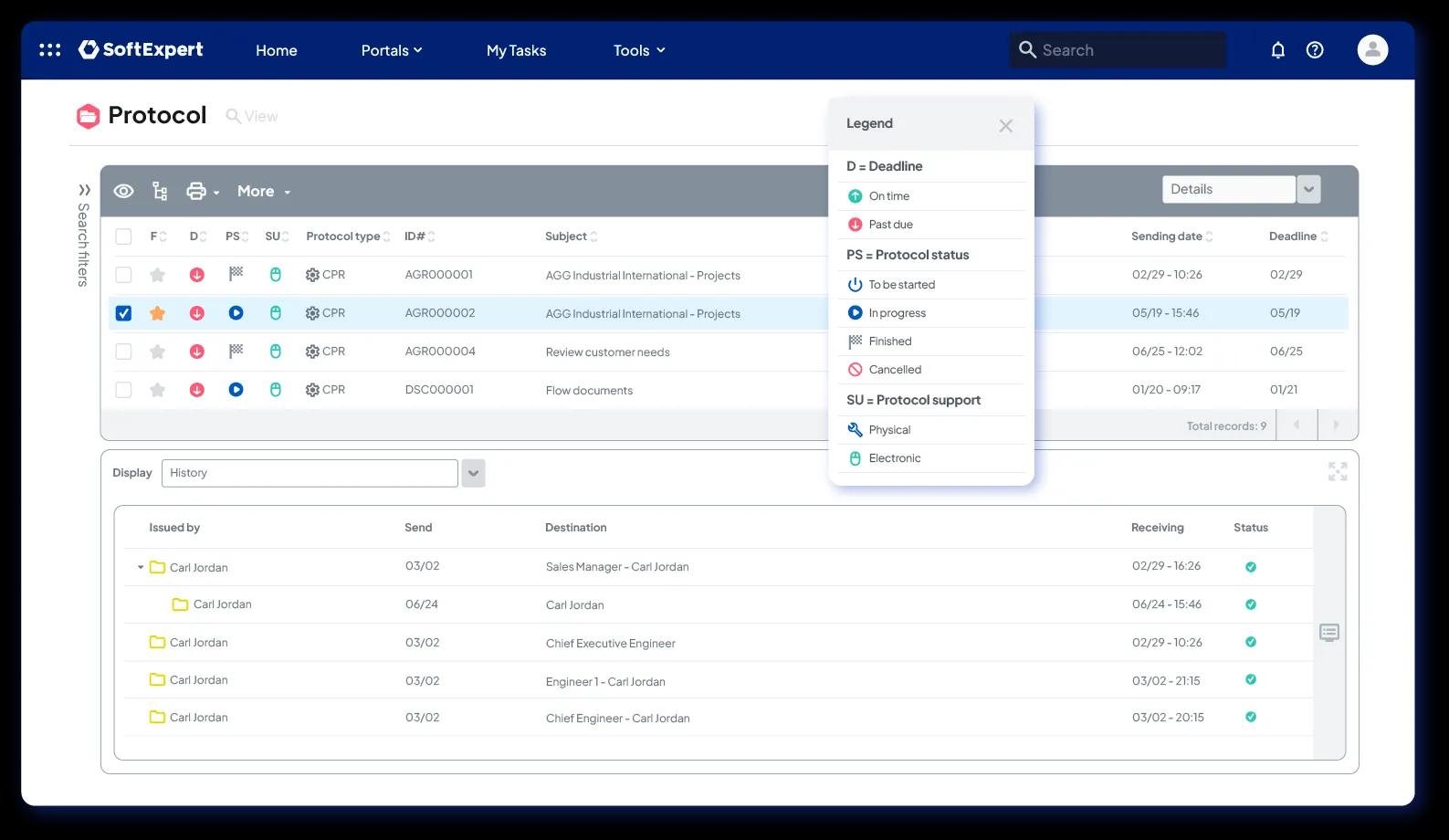Image resolution: width=1449 pixels, height=840 pixels.
Task: Click the SoftExpert logo
Action: pyautogui.click(x=141, y=49)
